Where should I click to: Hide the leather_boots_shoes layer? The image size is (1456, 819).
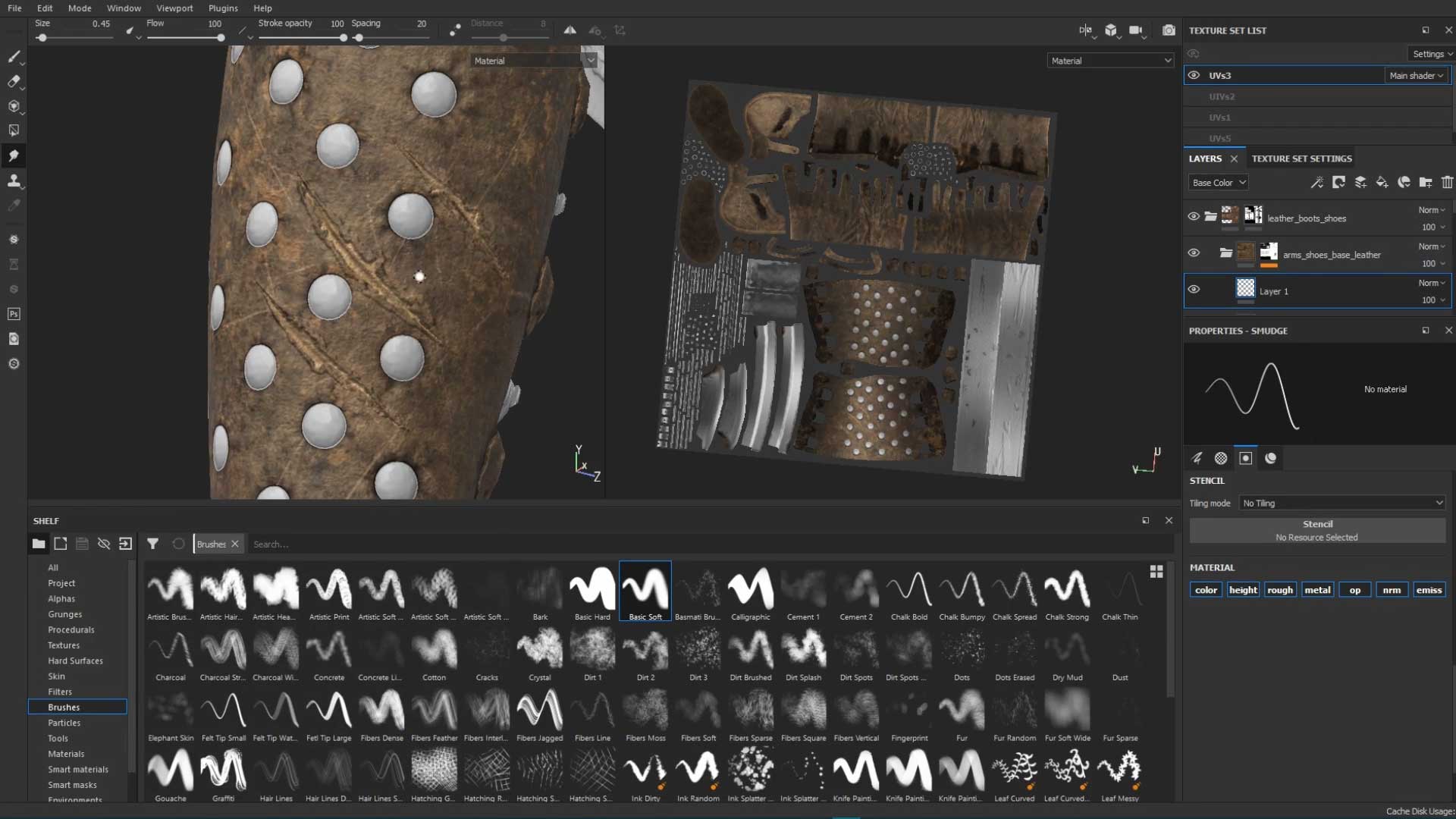[x=1194, y=216]
